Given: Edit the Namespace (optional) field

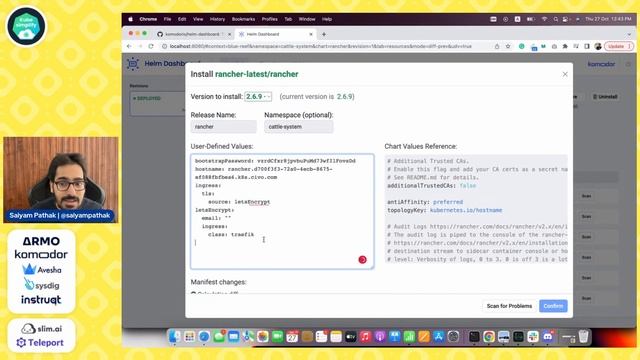Looking at the screenshot, I should pos(298,127).
